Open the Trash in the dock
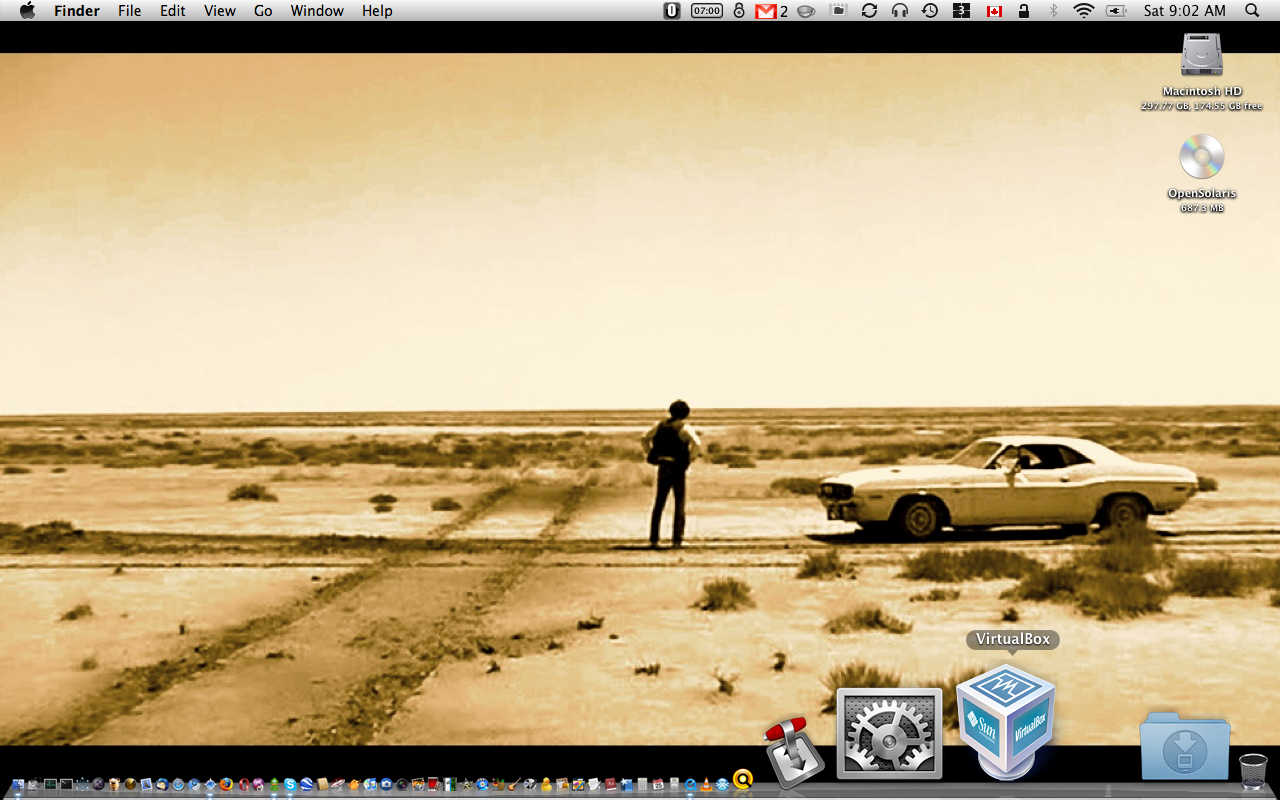Screen dimensions: 1280x800 (x=1253, y=771)
